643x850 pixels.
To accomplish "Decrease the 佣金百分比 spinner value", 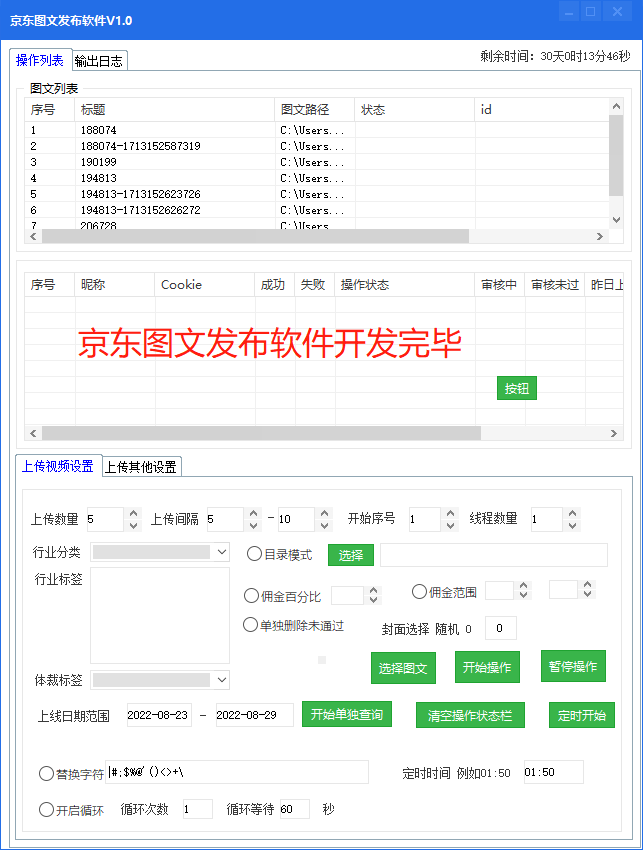I will click(373, 600).
